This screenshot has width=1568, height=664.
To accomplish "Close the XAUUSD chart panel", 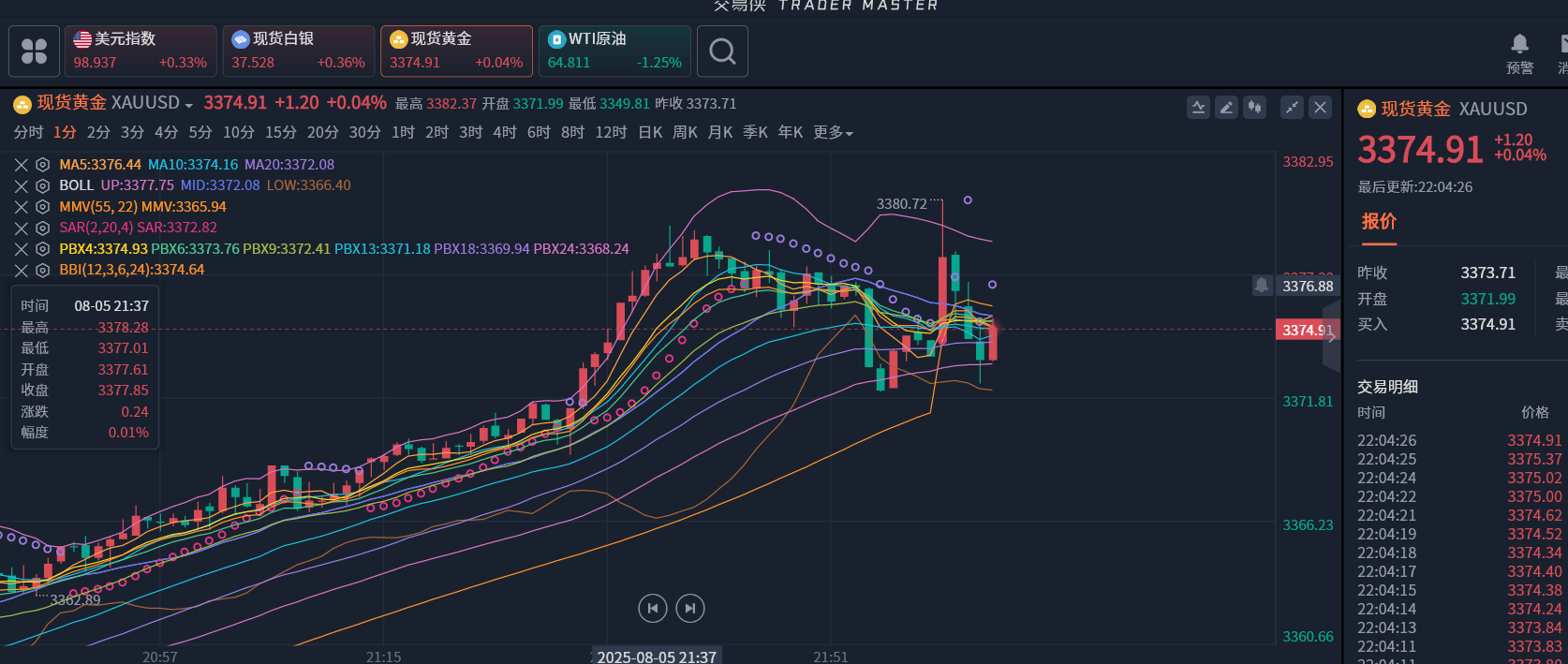I will pos(1320,107).
